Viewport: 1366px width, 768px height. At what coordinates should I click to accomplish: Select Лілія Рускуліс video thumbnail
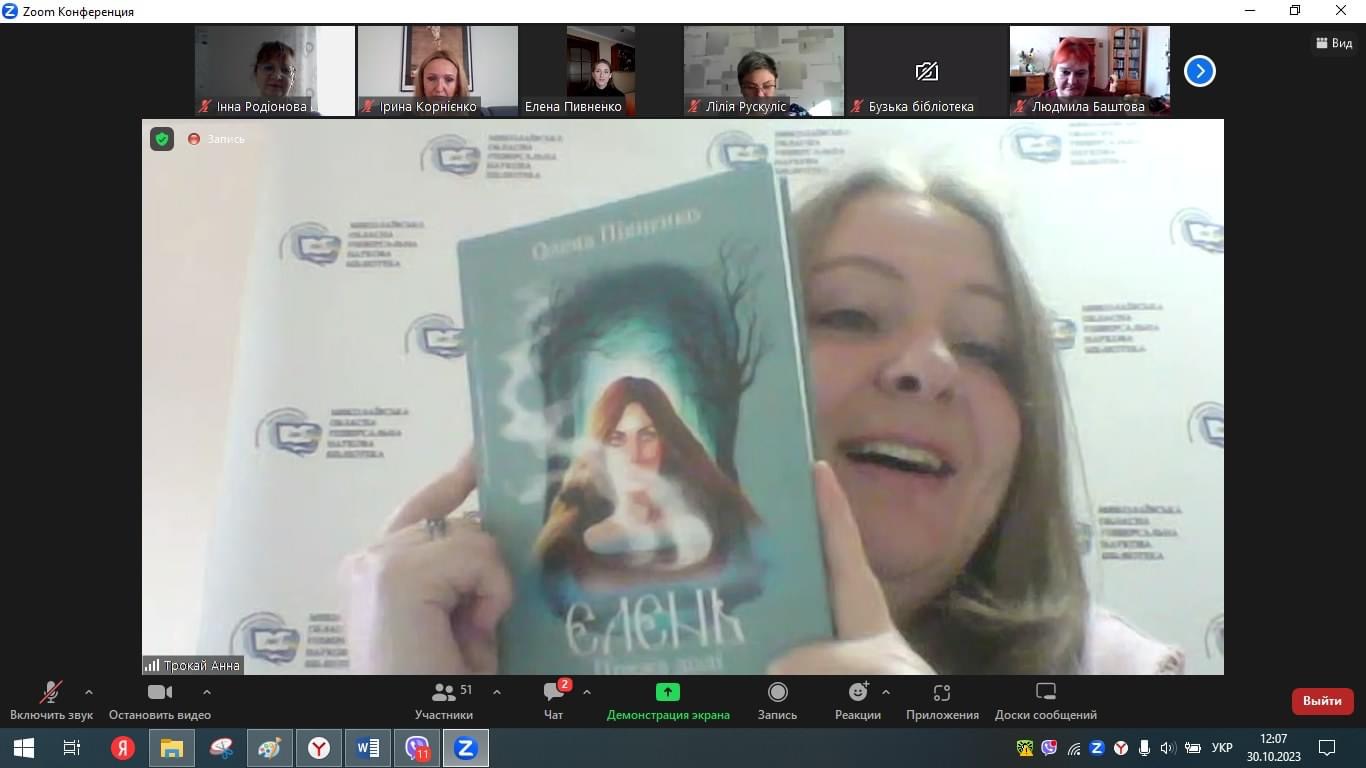point(764,71)
